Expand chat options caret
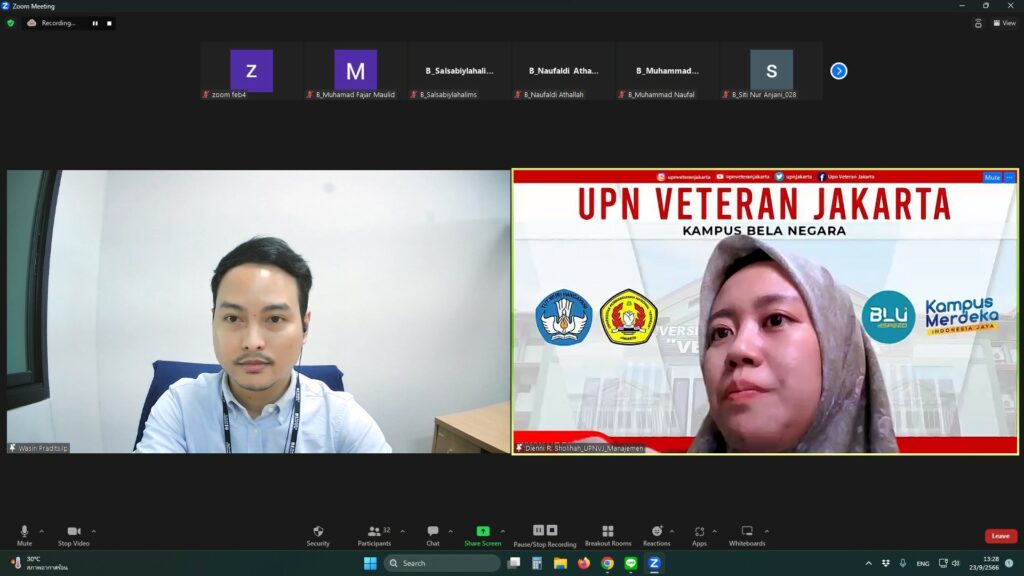The height and width of the screenshot is (576, 1024). coord(451,532)
